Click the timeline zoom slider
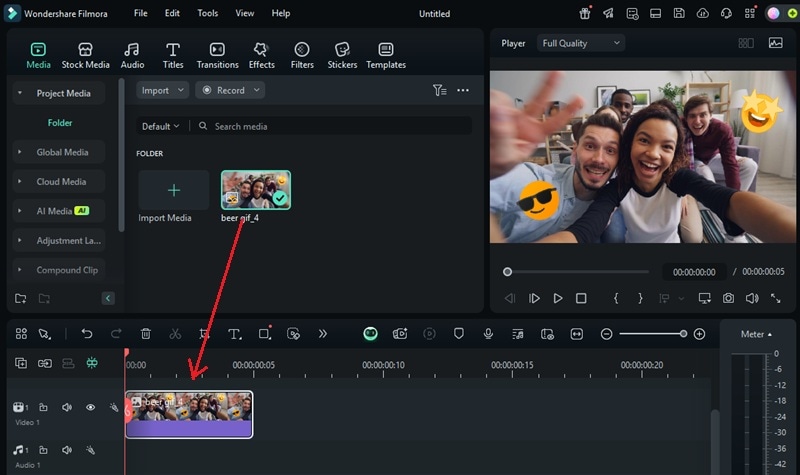Screen dimensions: 800x475 pyautogui.click(x=652, y=334)
